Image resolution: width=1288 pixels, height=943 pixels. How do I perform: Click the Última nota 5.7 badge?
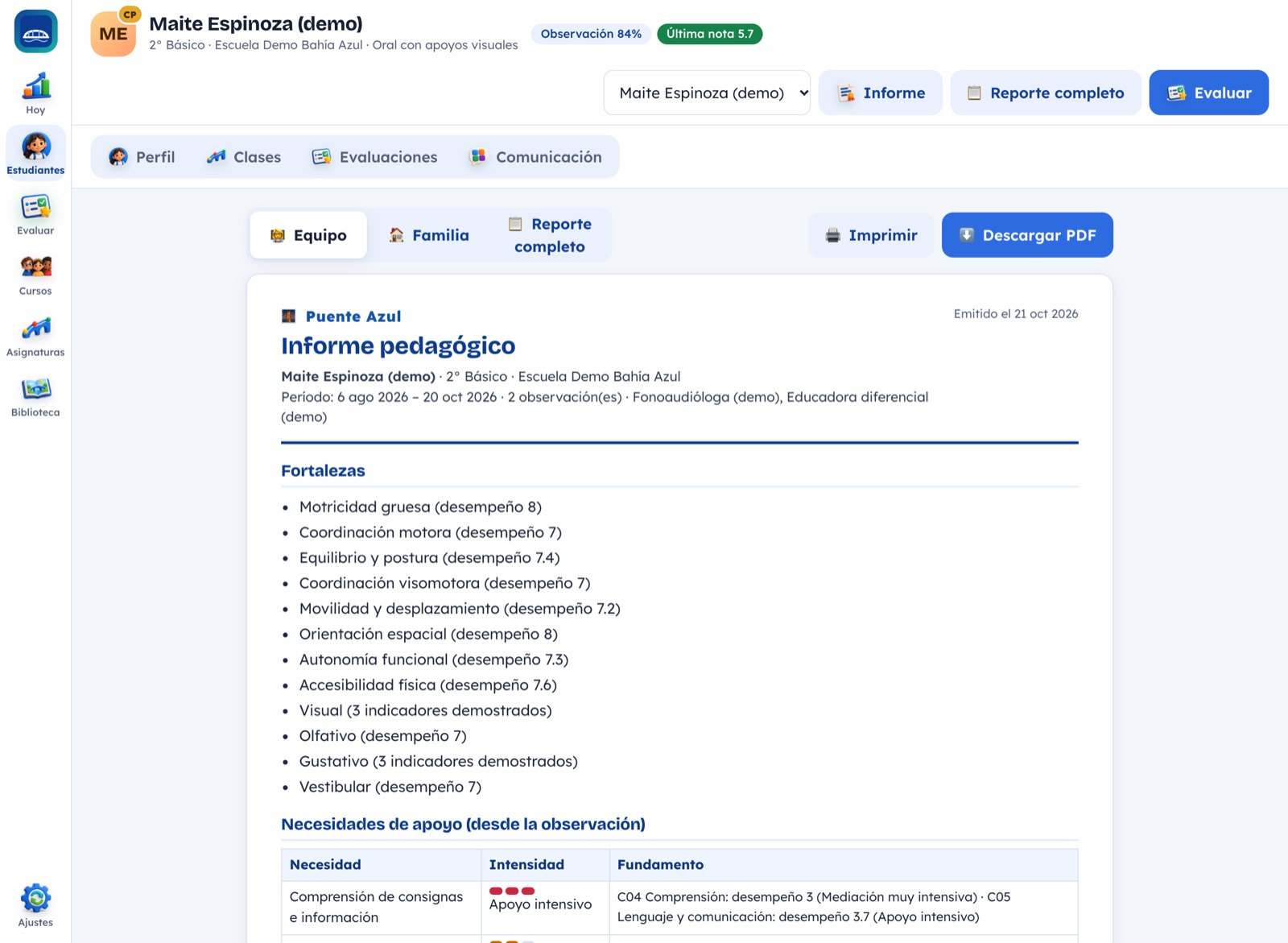[710, 34]
